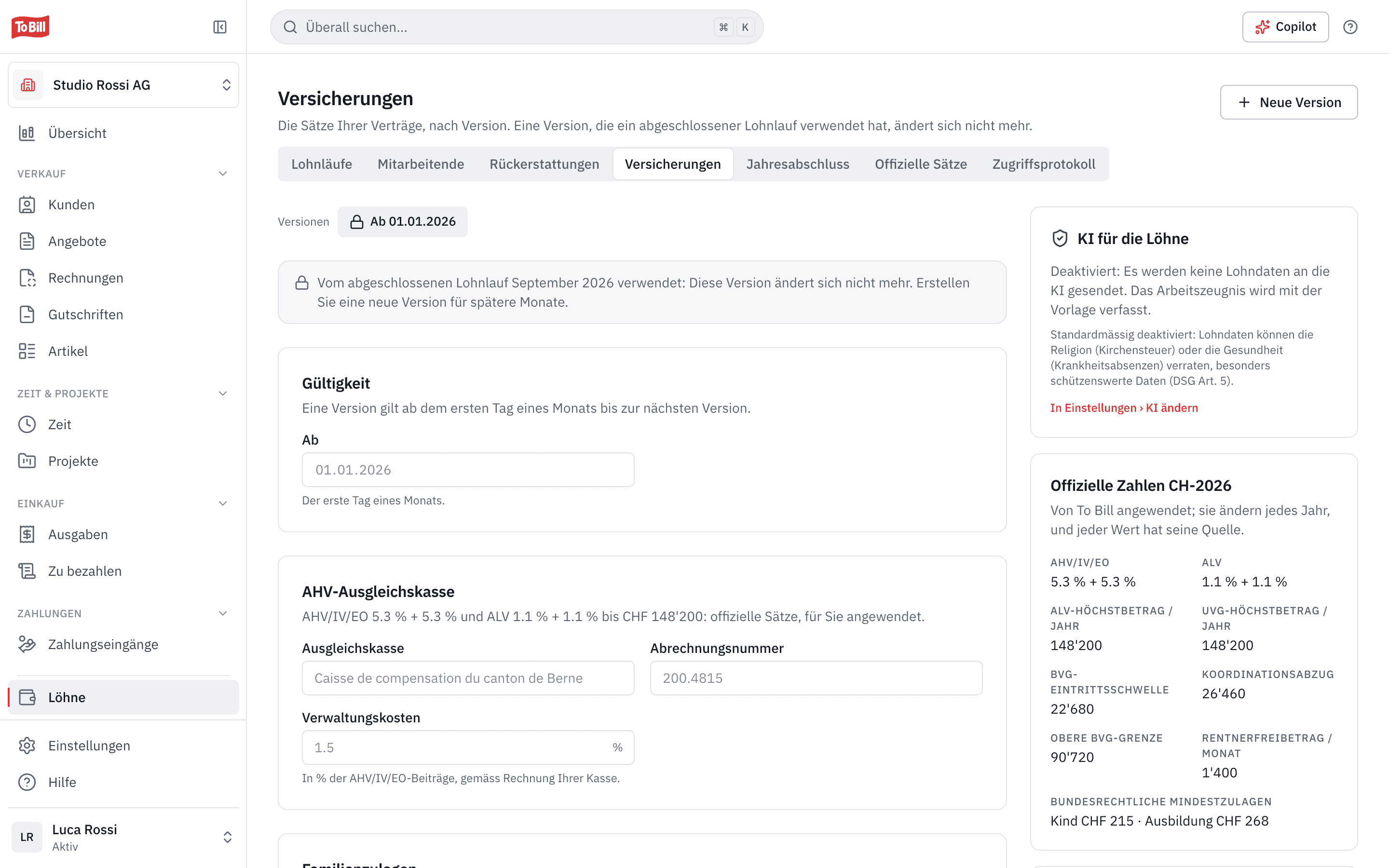Image resolution: width=1389 pixels, height=868 pixels.
Task: Click the Projekte folder icon
Action: 27,461
